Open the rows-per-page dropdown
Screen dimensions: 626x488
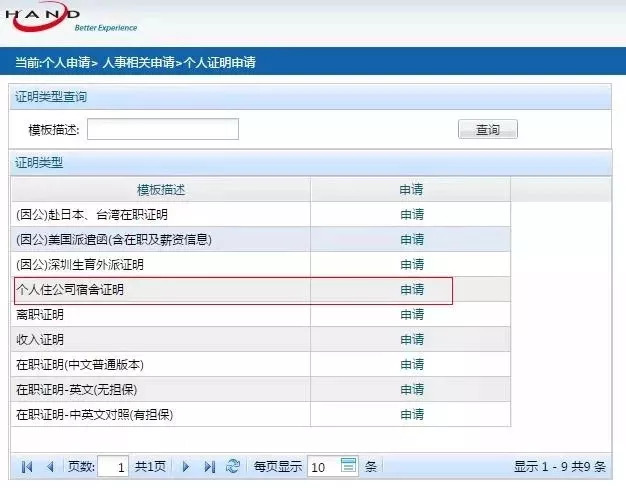pyautogui.click(x=348, y=466)
